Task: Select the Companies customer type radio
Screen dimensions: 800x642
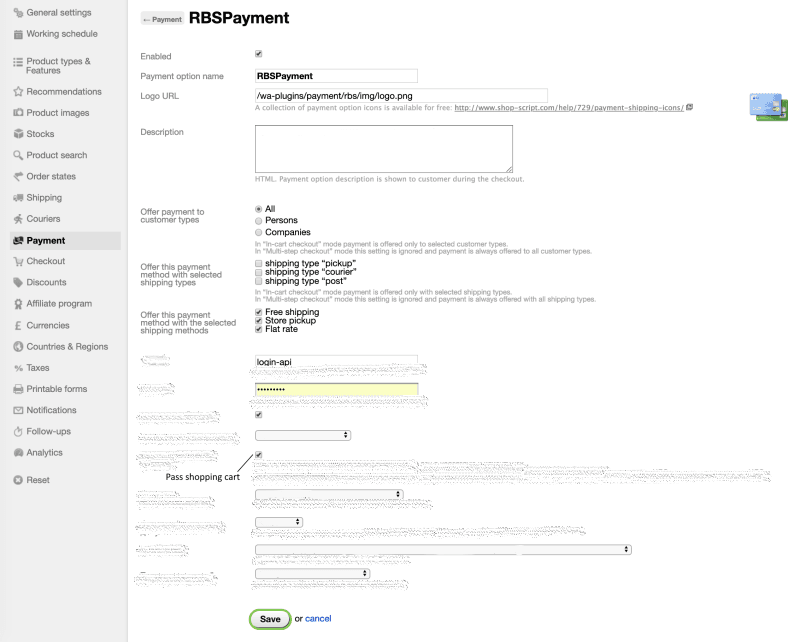Action: 259,232
